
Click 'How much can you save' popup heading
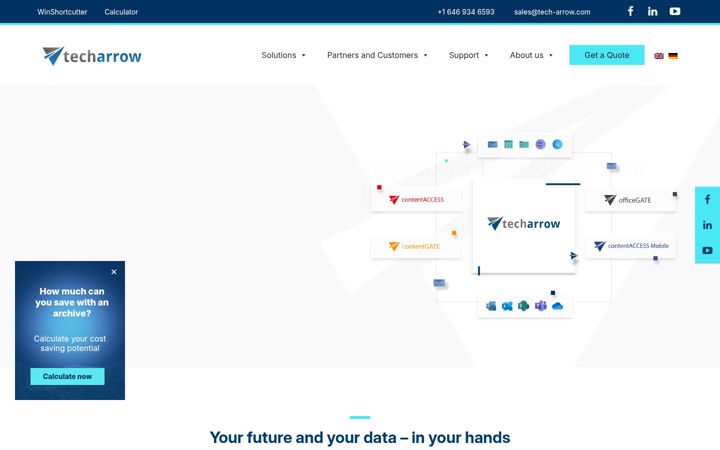pos(72,302)
